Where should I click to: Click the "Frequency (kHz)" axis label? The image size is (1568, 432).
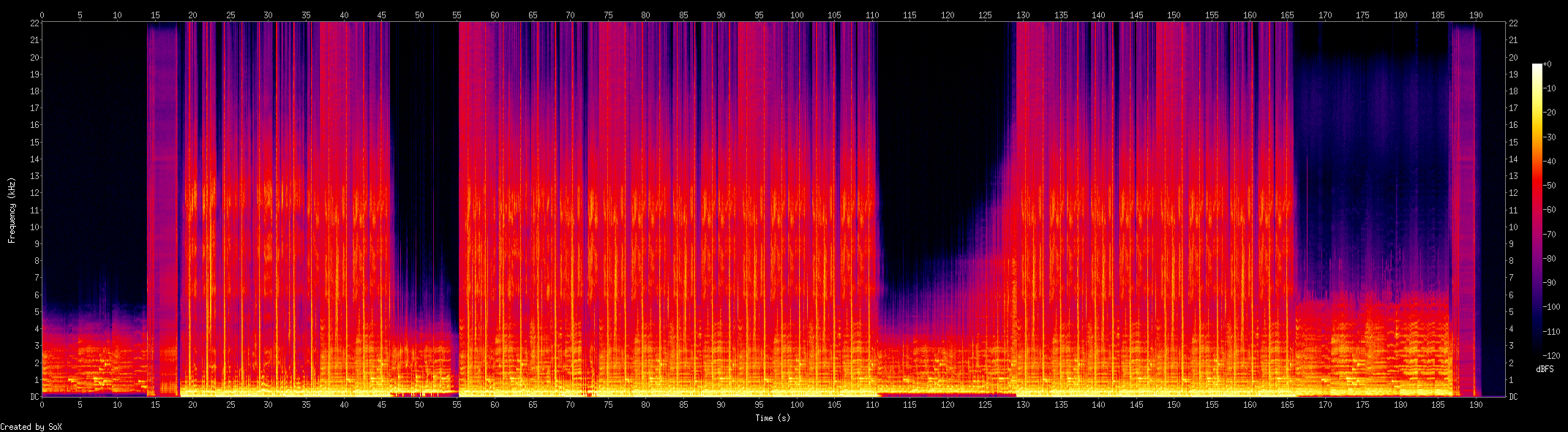12,210
